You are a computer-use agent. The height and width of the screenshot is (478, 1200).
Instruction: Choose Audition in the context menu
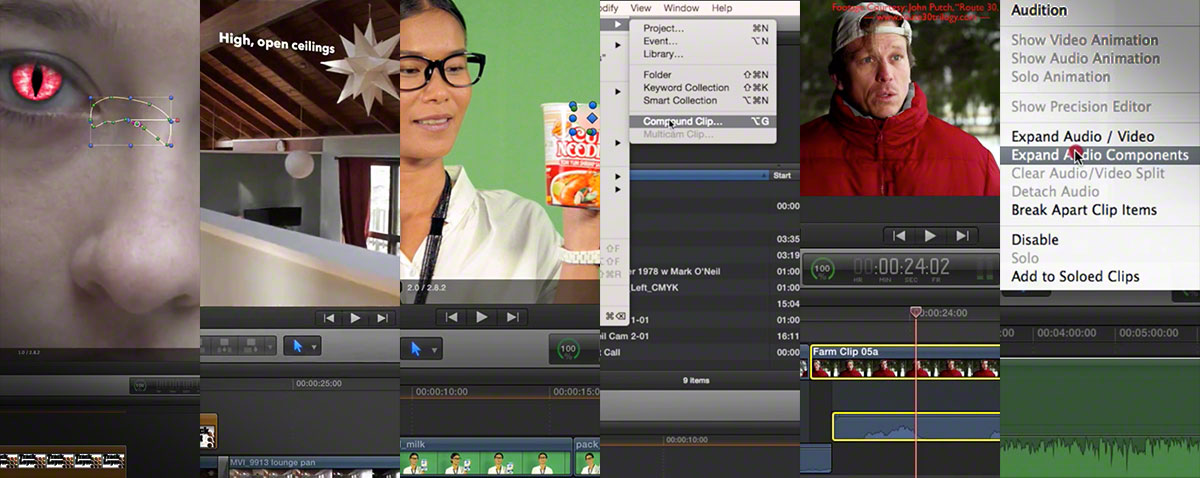coord(1100,11)
